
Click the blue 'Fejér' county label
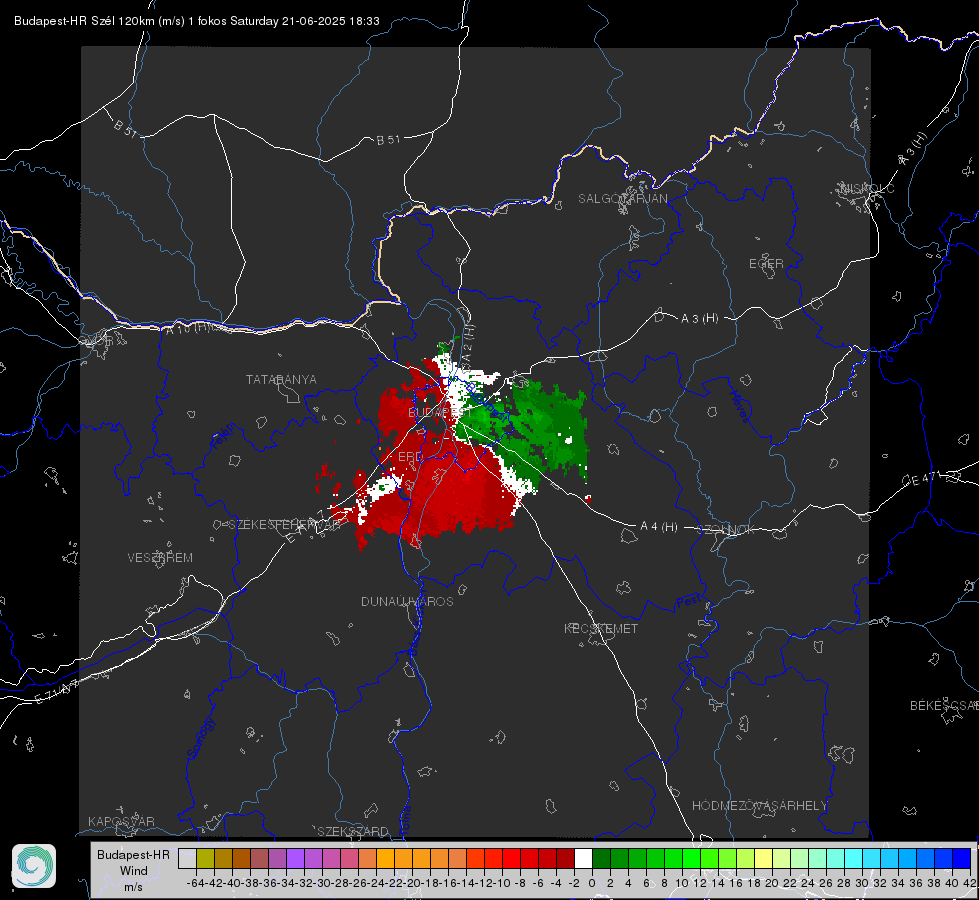(x=224, y=436)
